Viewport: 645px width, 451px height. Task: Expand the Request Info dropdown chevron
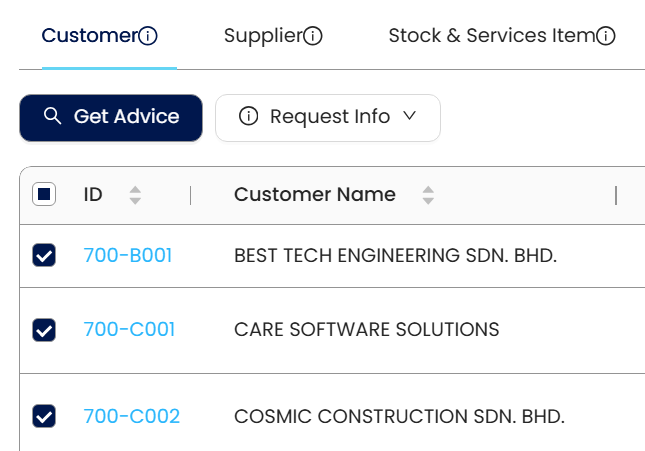tap(409, 117)
